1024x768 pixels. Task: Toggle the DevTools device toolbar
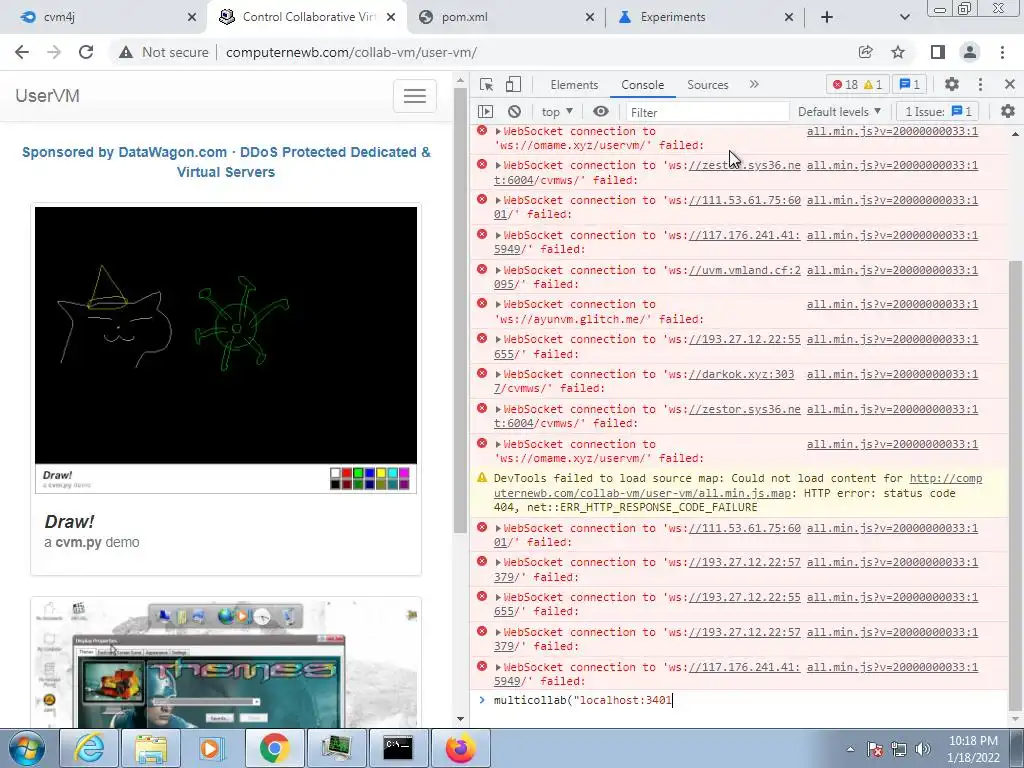click(513, 84)
